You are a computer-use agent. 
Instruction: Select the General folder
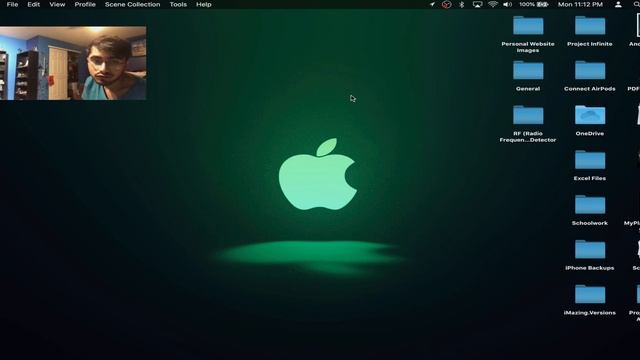(528, 76)
